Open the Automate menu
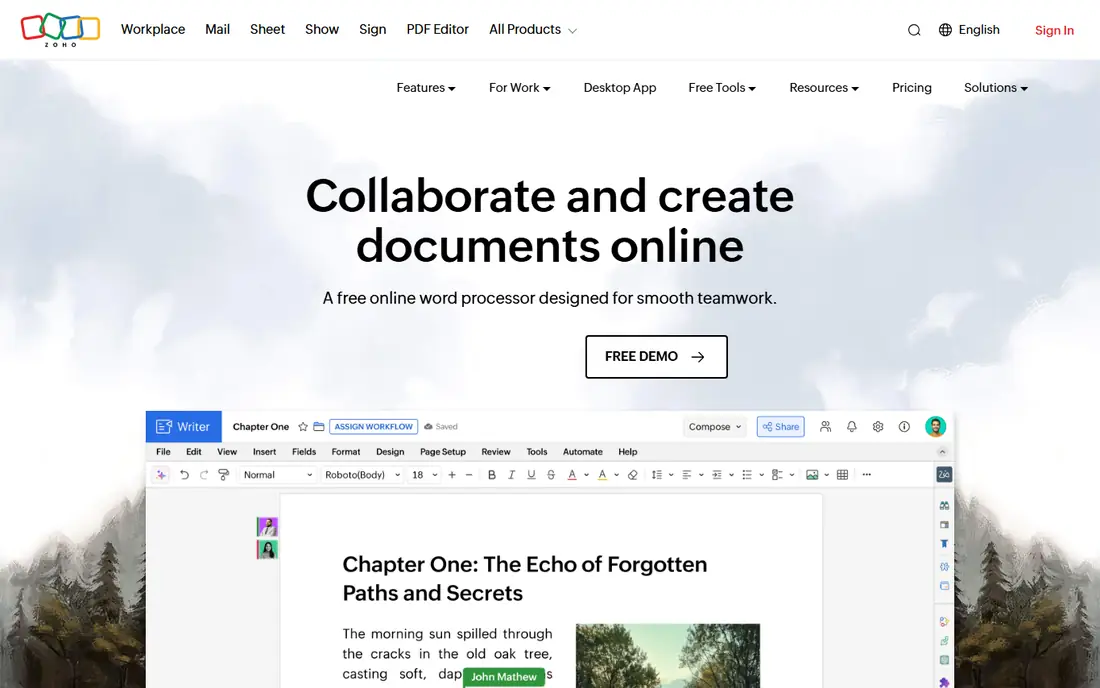The width and height of the screenshot is (1100, 688). tap(583, 452)
